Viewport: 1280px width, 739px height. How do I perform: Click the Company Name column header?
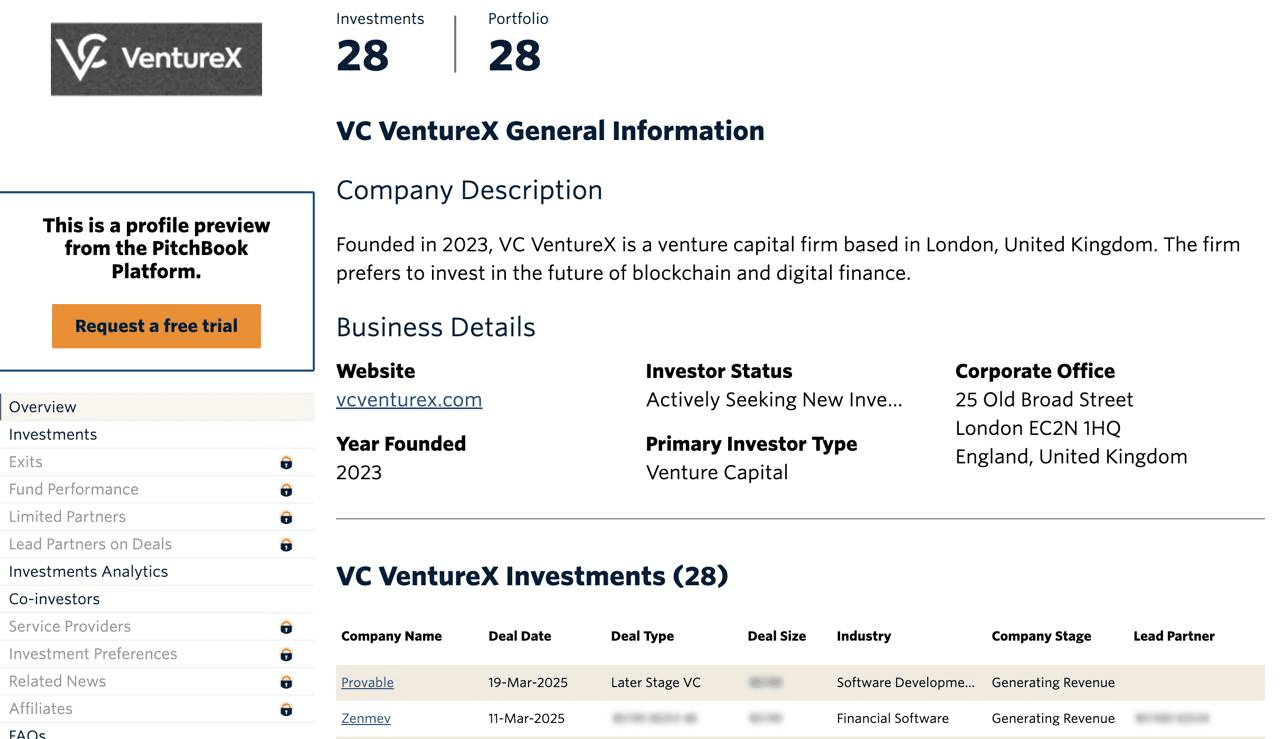pyautogui.click(x=391, y=636)
